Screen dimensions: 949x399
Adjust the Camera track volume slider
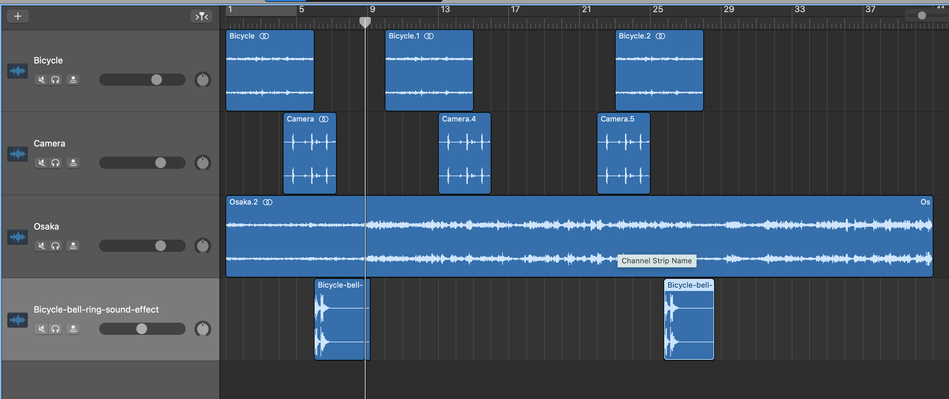(142, 162)
